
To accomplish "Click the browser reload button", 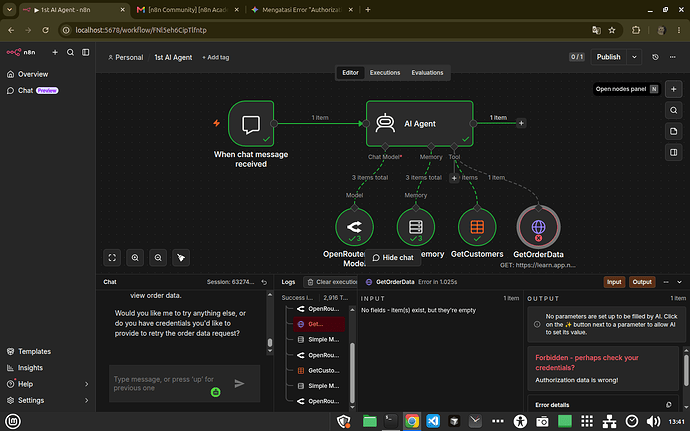I will coord(45,30).
